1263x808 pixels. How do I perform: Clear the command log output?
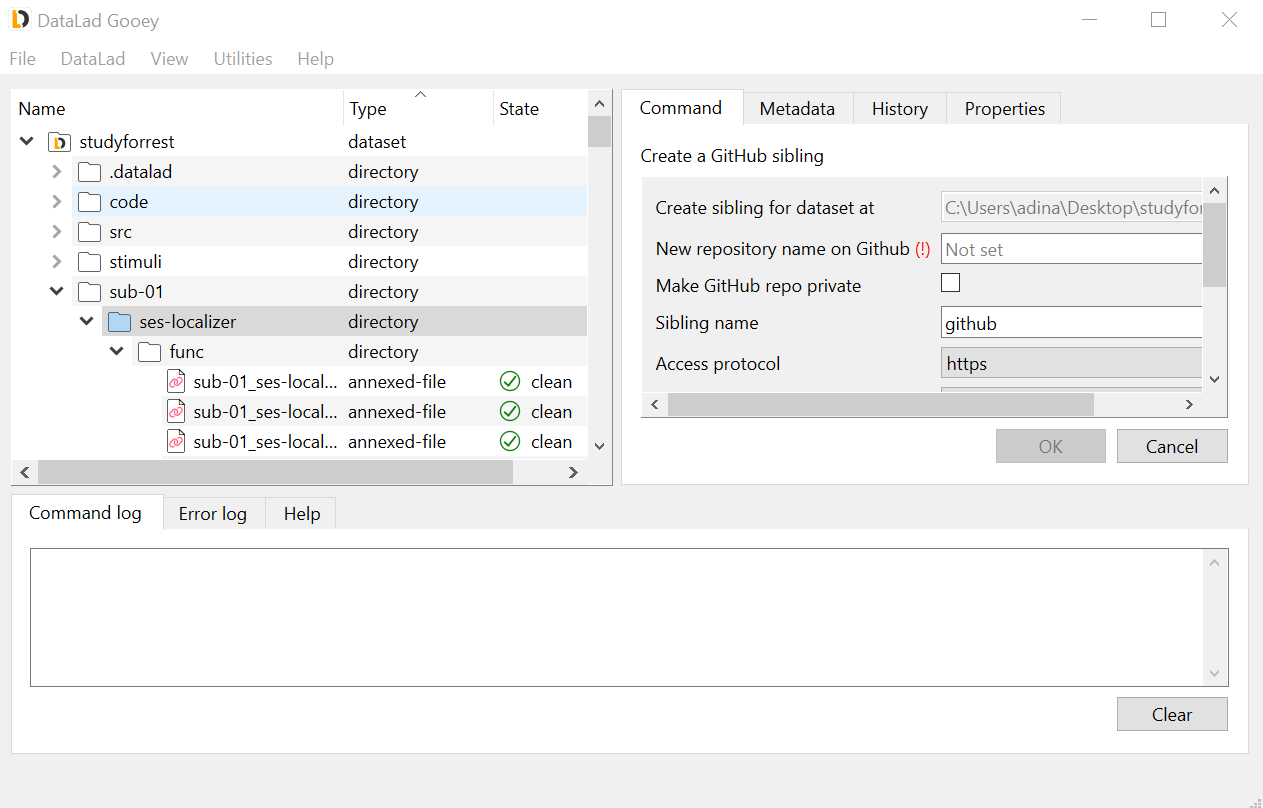click(x=1171, y=715)
